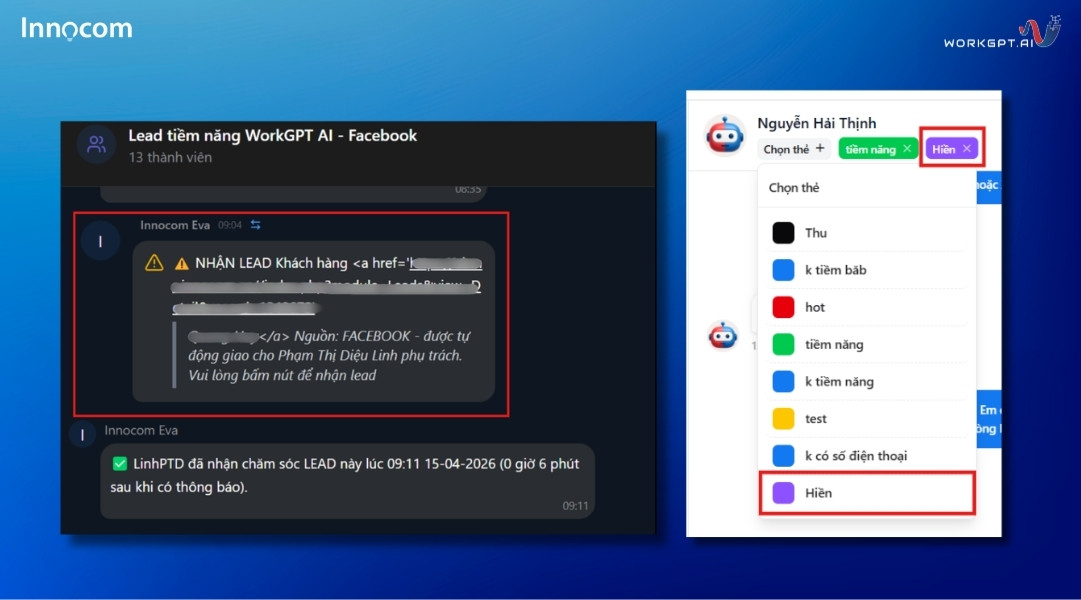Open the blurred lead link after href=
1081x600 pixels.
[326, 286]
